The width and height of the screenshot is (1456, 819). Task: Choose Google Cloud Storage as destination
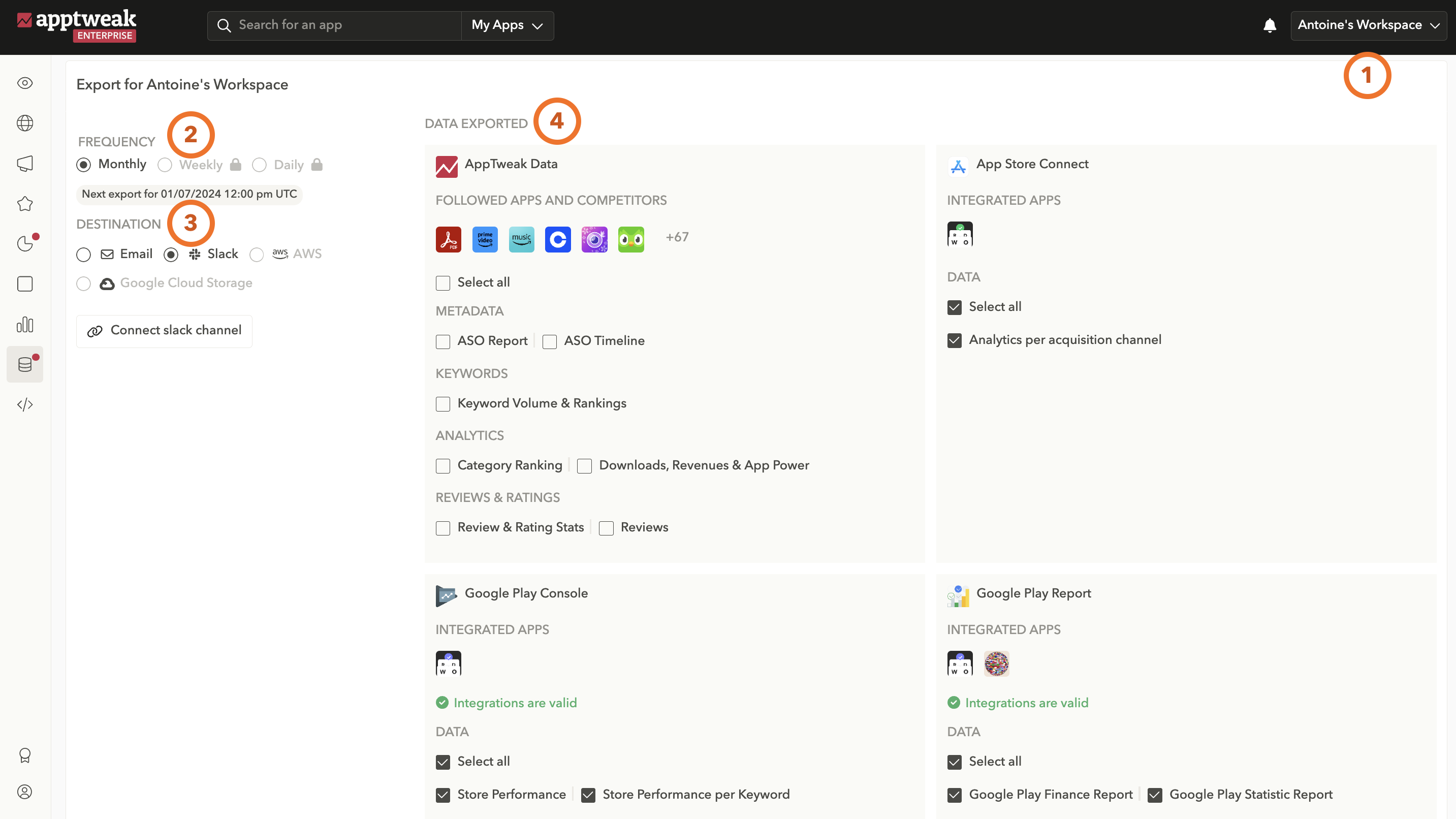[x=84, y=283]
